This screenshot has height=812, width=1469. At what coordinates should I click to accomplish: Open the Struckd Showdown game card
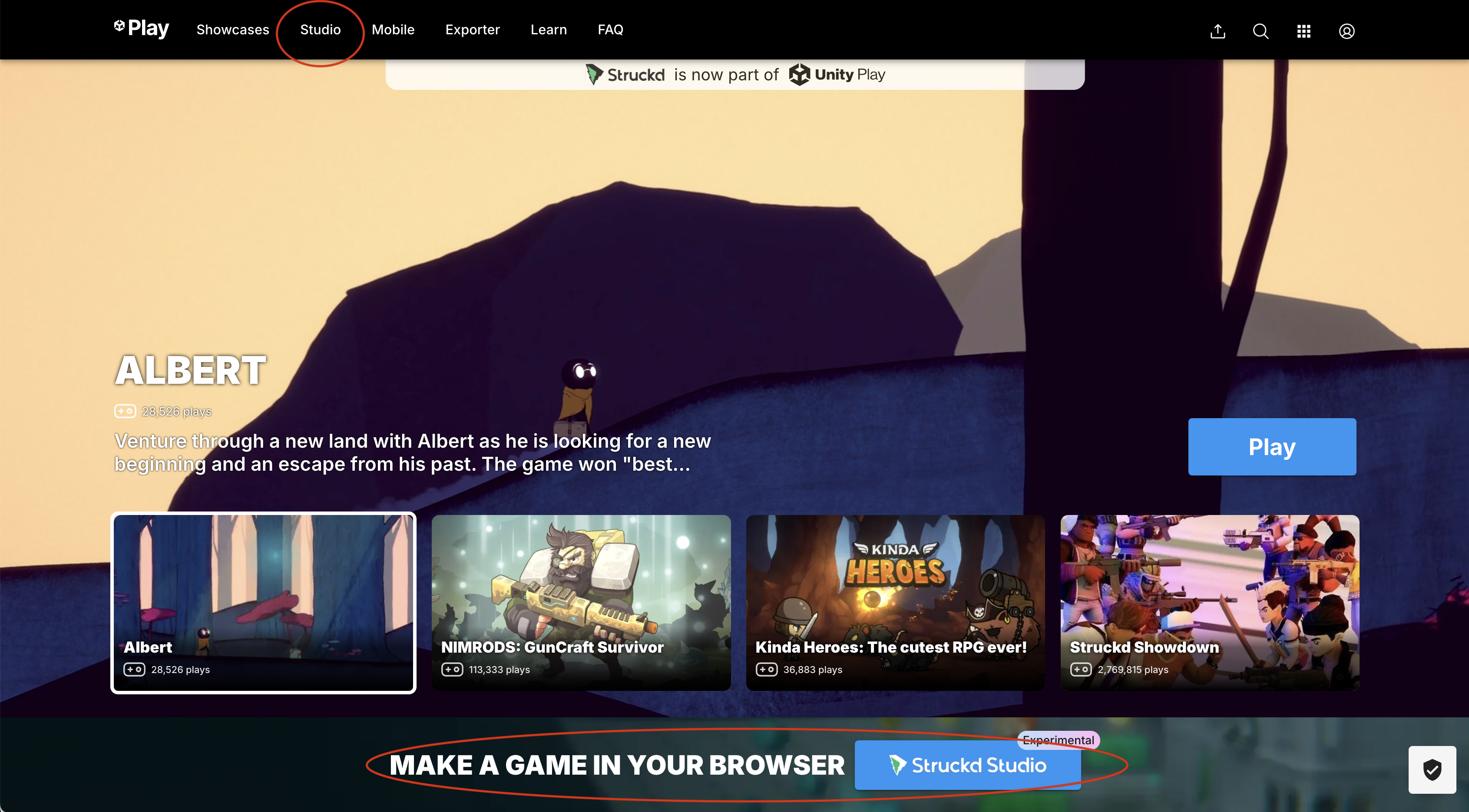point(1210,602)
